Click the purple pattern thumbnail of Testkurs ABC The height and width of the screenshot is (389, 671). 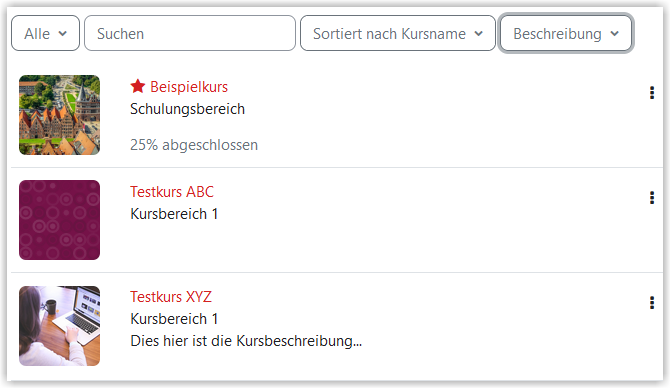(59, 220)
